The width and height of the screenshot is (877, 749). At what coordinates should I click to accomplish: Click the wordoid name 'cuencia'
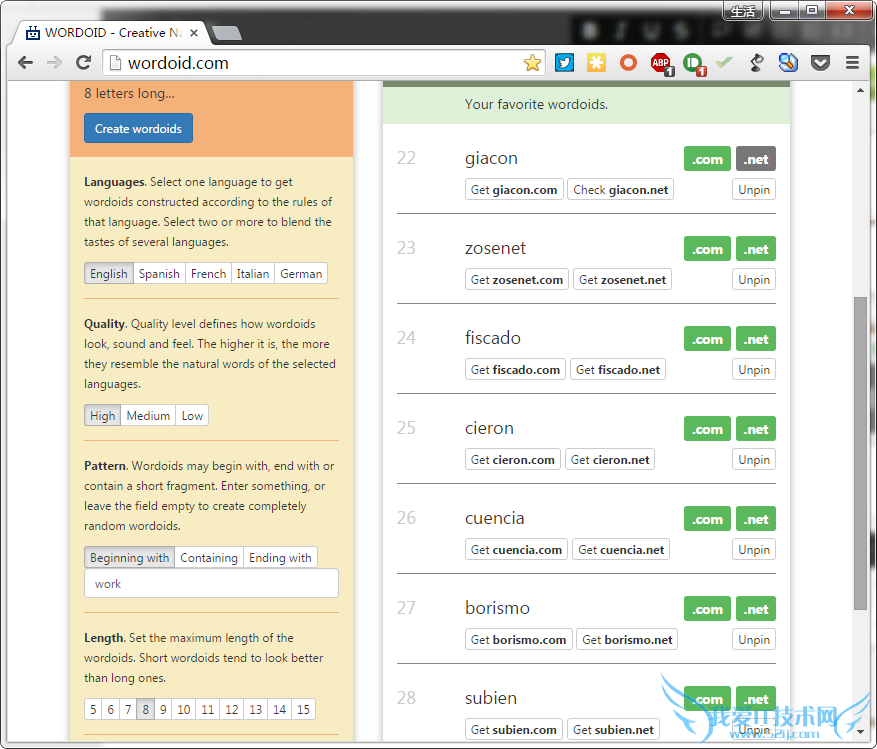coord(494,519)
